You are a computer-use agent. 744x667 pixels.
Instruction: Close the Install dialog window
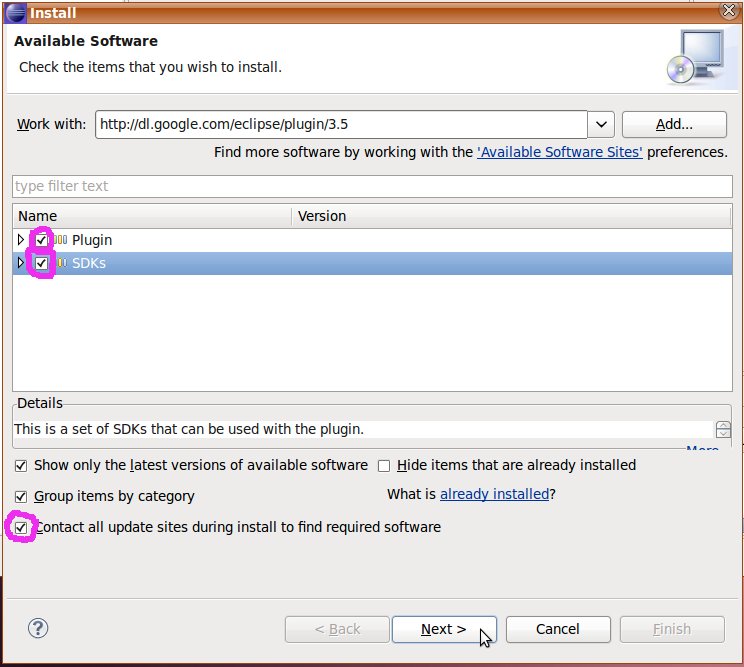click(729, 13)
